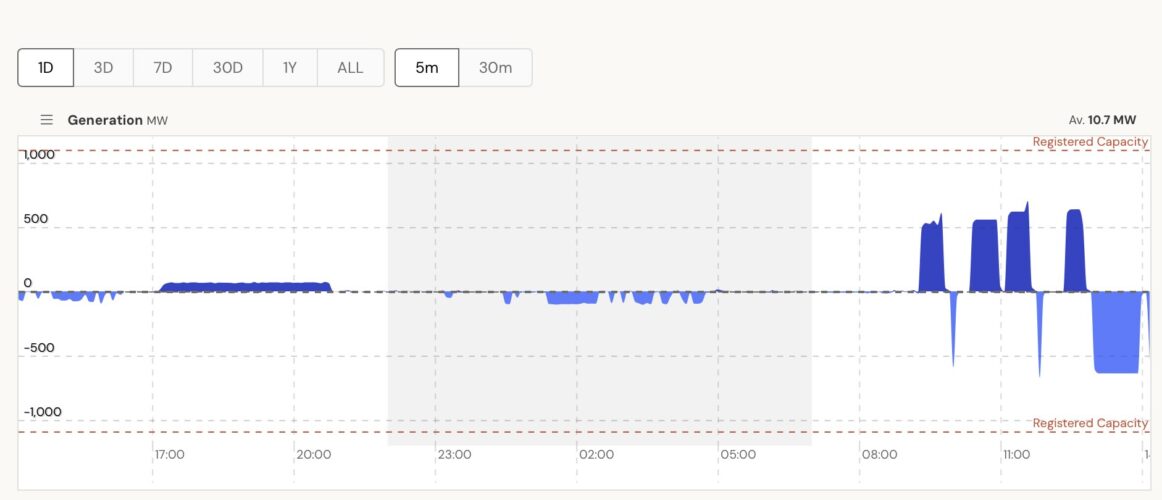The width and height of the screenshot is (1162, 500).
Task: Click the 23:00 time axis marker
Action: tap(454, 455)
